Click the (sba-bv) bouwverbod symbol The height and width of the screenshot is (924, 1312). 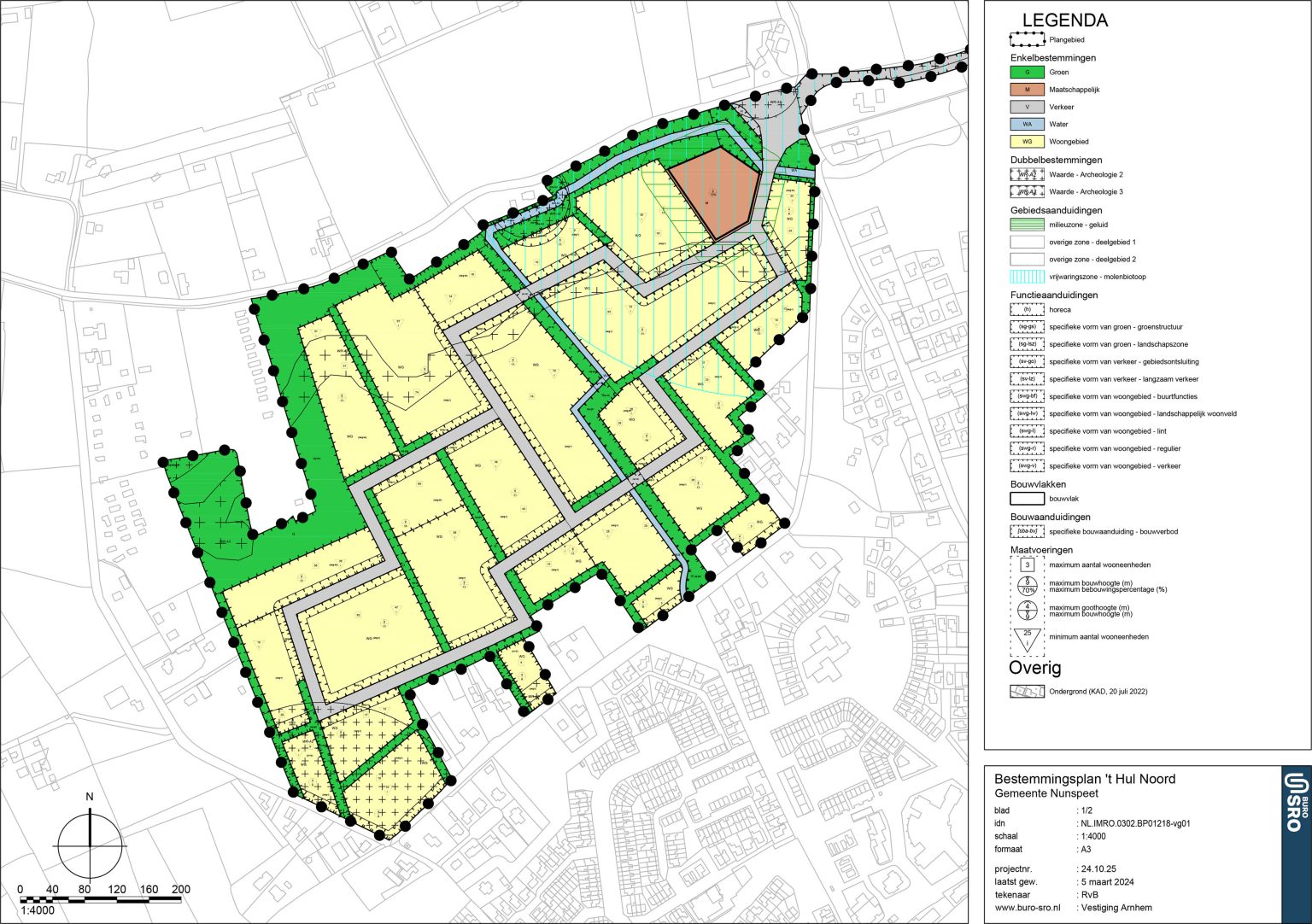pos(1027,531)
